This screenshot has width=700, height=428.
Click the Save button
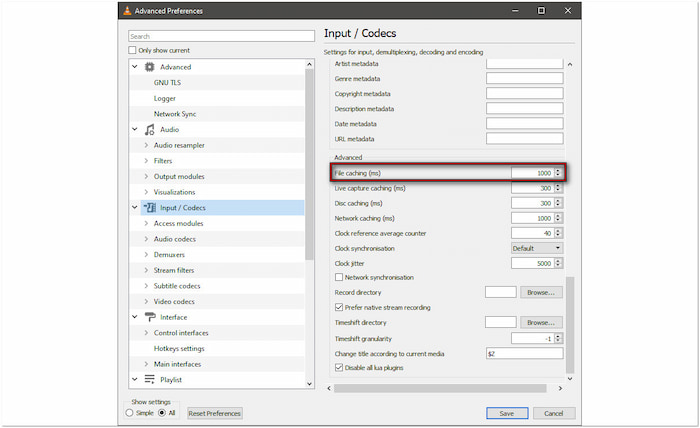[507, 413]
